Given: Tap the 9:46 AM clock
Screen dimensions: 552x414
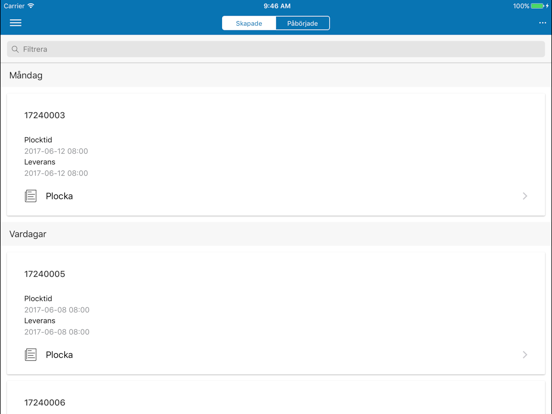Looking at the screenshot, I should click(277, 6).
